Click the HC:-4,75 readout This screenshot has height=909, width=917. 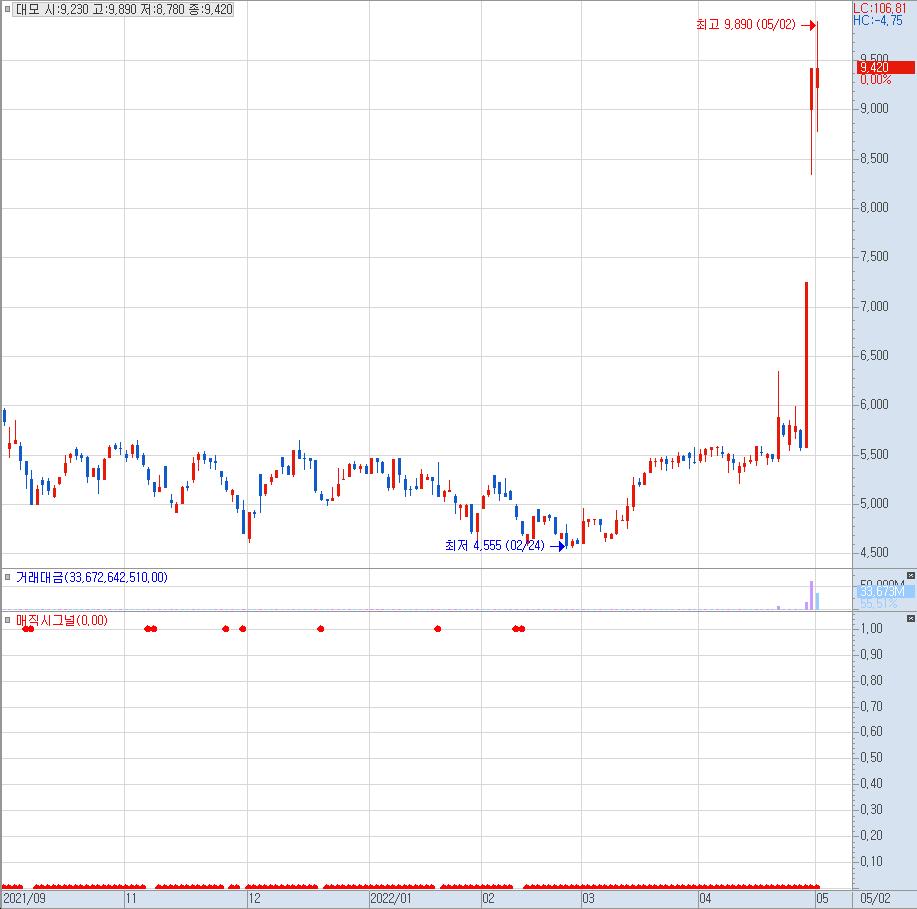point(877,20)
